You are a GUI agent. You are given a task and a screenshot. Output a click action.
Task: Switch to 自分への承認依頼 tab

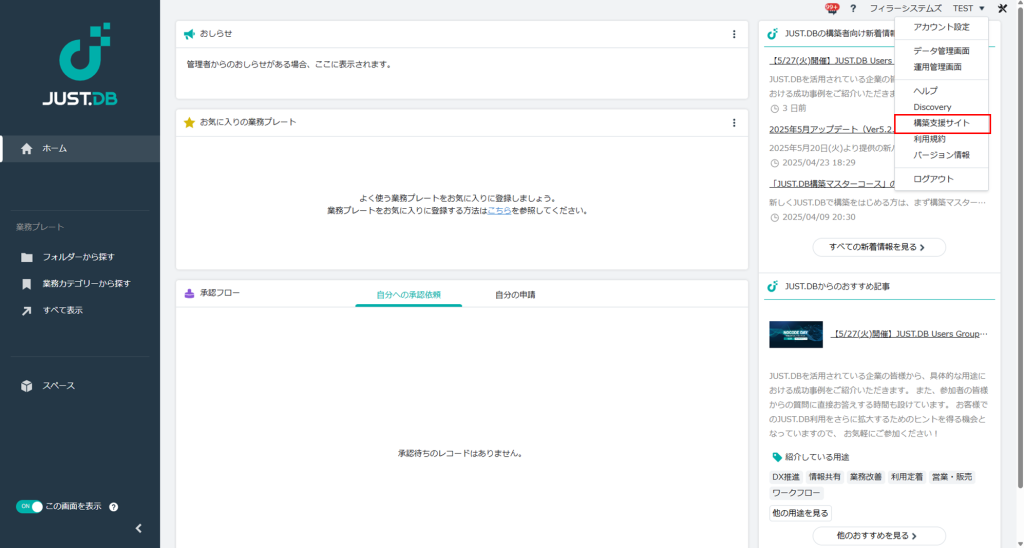(409, 295)
